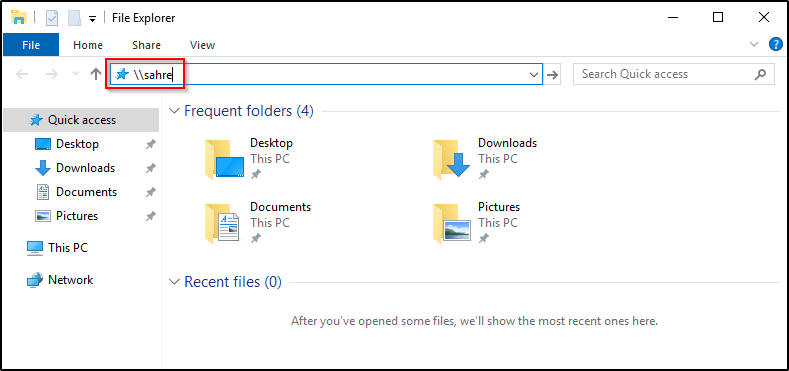Click the File Explorer folder icon in title bar
789x371 pixels.
19,18
